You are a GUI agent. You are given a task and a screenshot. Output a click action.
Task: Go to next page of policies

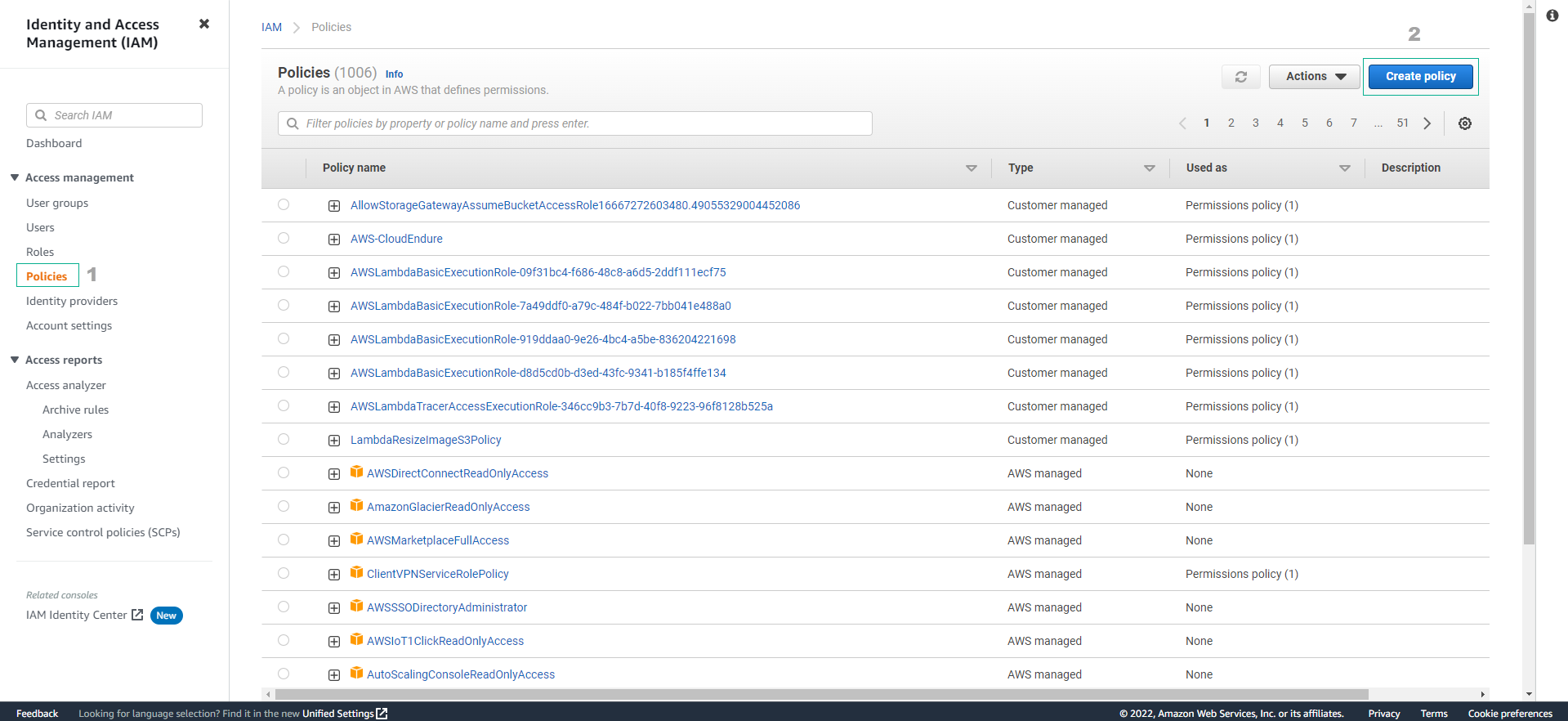coord(1427,123)
